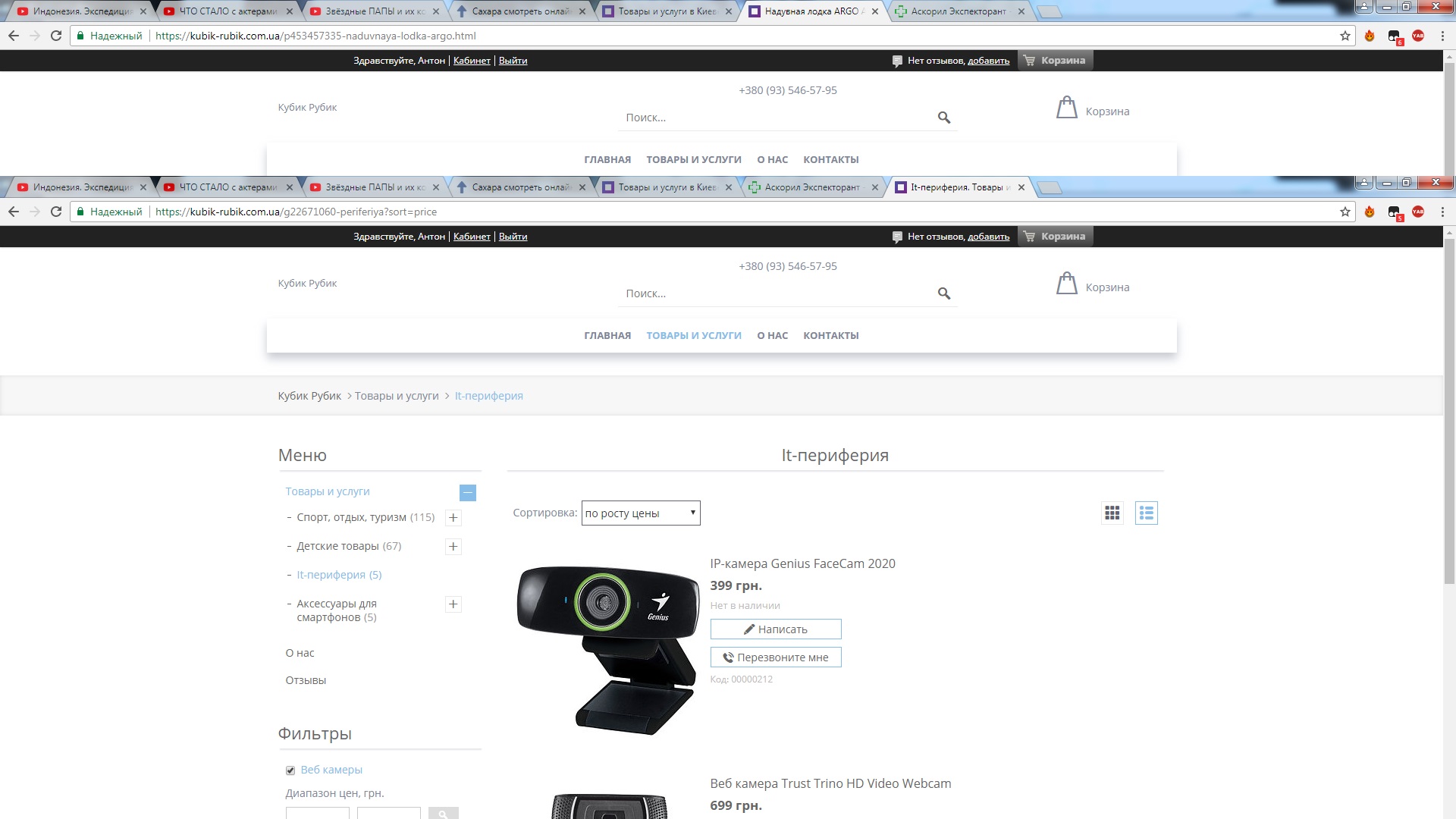Bookmark the page with star in upper window
The image size is (1456, 819).
1345,36
